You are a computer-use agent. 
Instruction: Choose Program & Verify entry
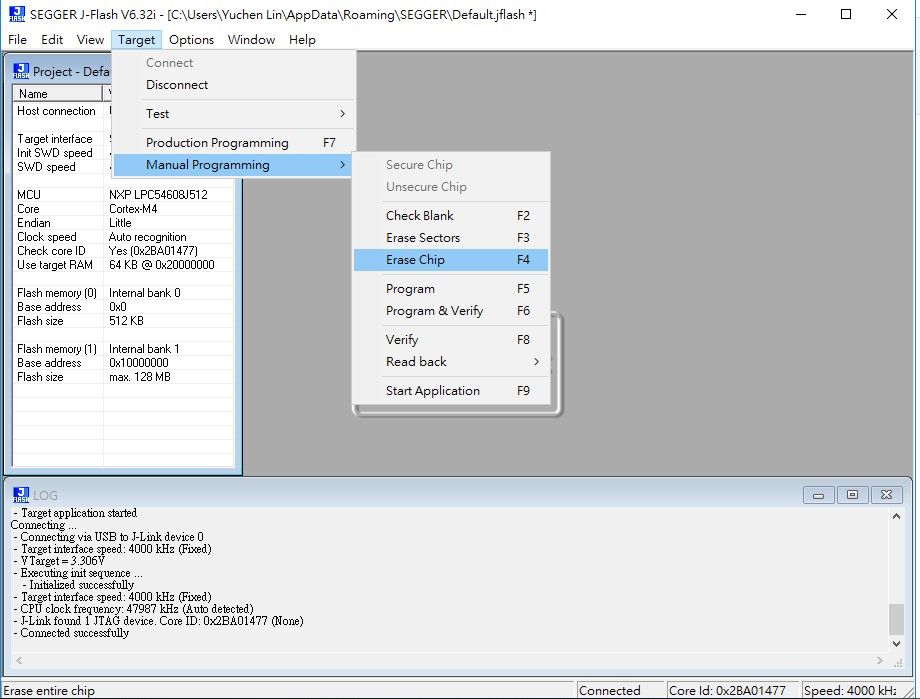[x=451, y=311]
